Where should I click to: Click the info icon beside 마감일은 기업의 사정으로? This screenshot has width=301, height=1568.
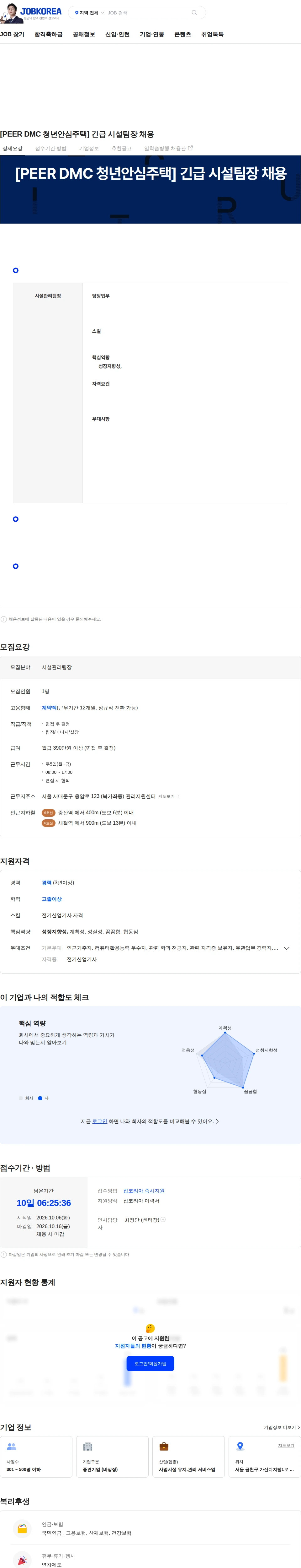point(4,1255)
